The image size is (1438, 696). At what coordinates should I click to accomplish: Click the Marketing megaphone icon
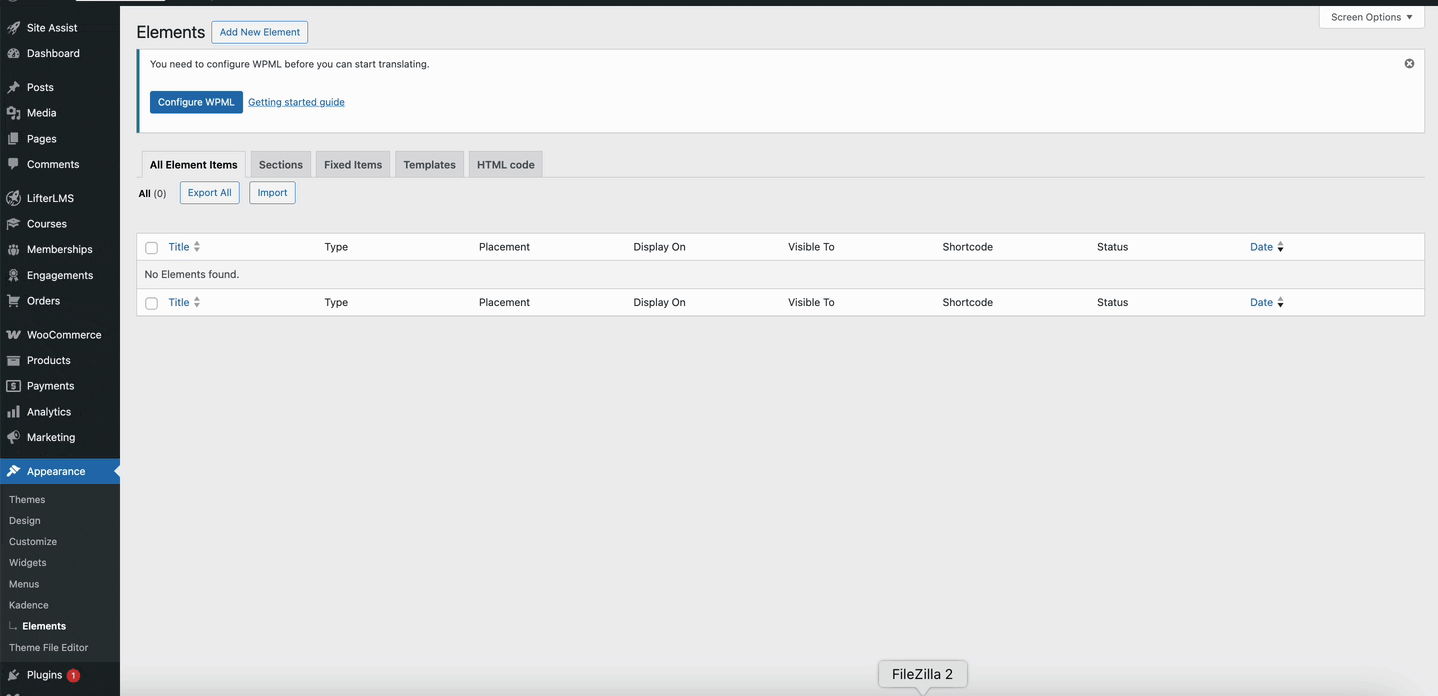point(14,437)
